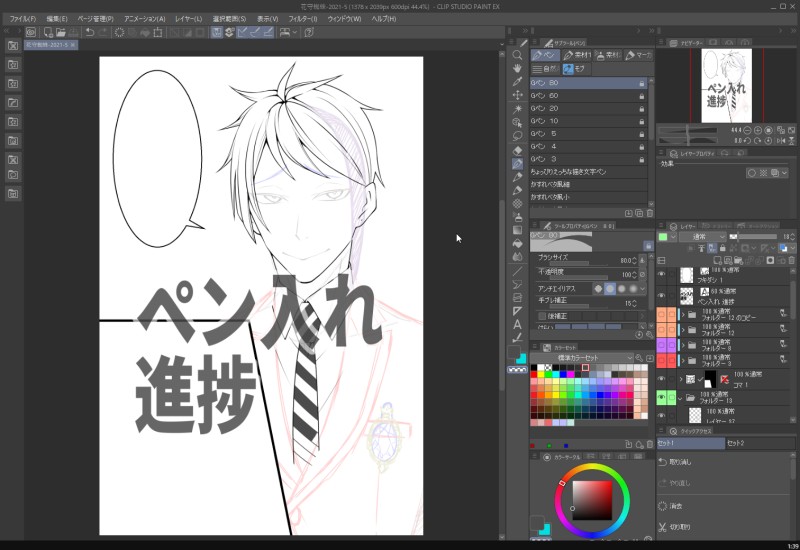Toggle visibility of フォルダー 12 のコピー
Screen dimensions: 800x550
(x=662, y=314)
